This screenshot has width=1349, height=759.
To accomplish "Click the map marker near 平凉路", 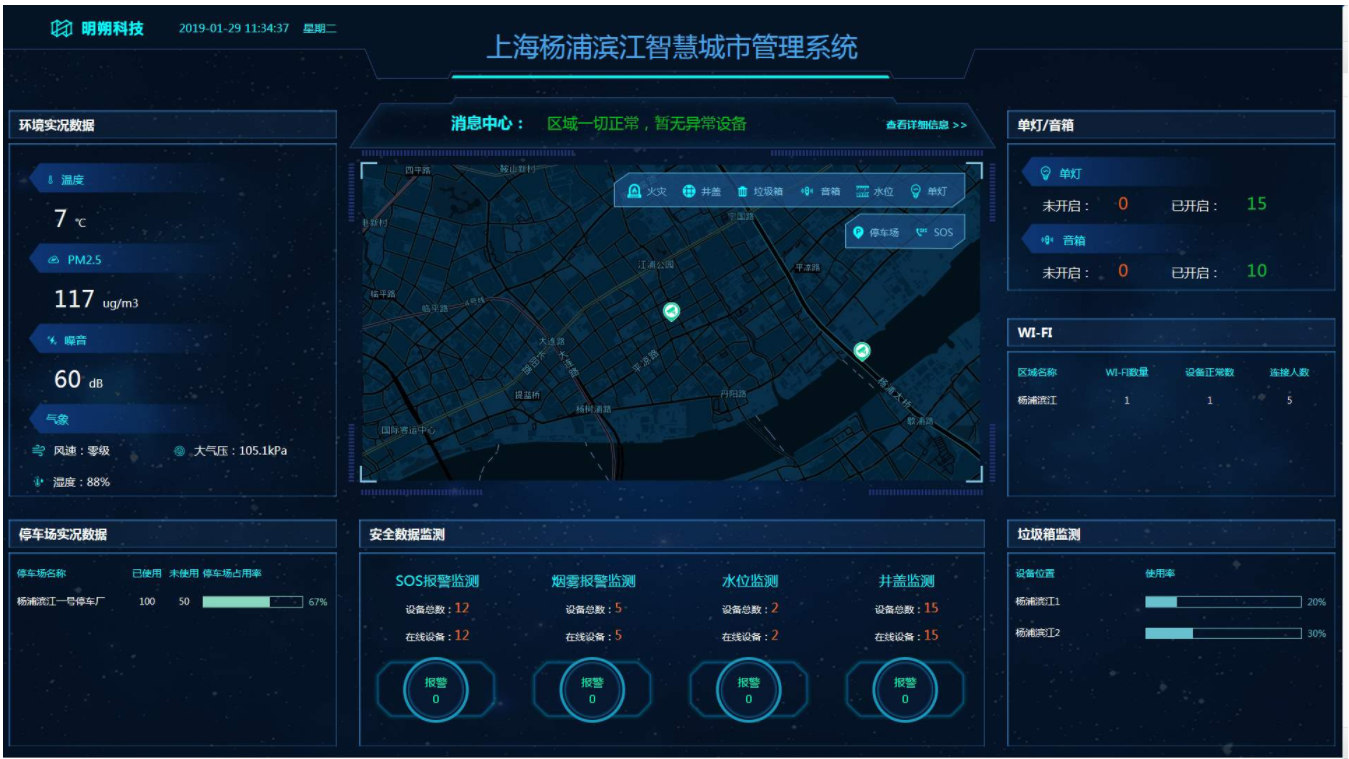I will pos(671,312).
